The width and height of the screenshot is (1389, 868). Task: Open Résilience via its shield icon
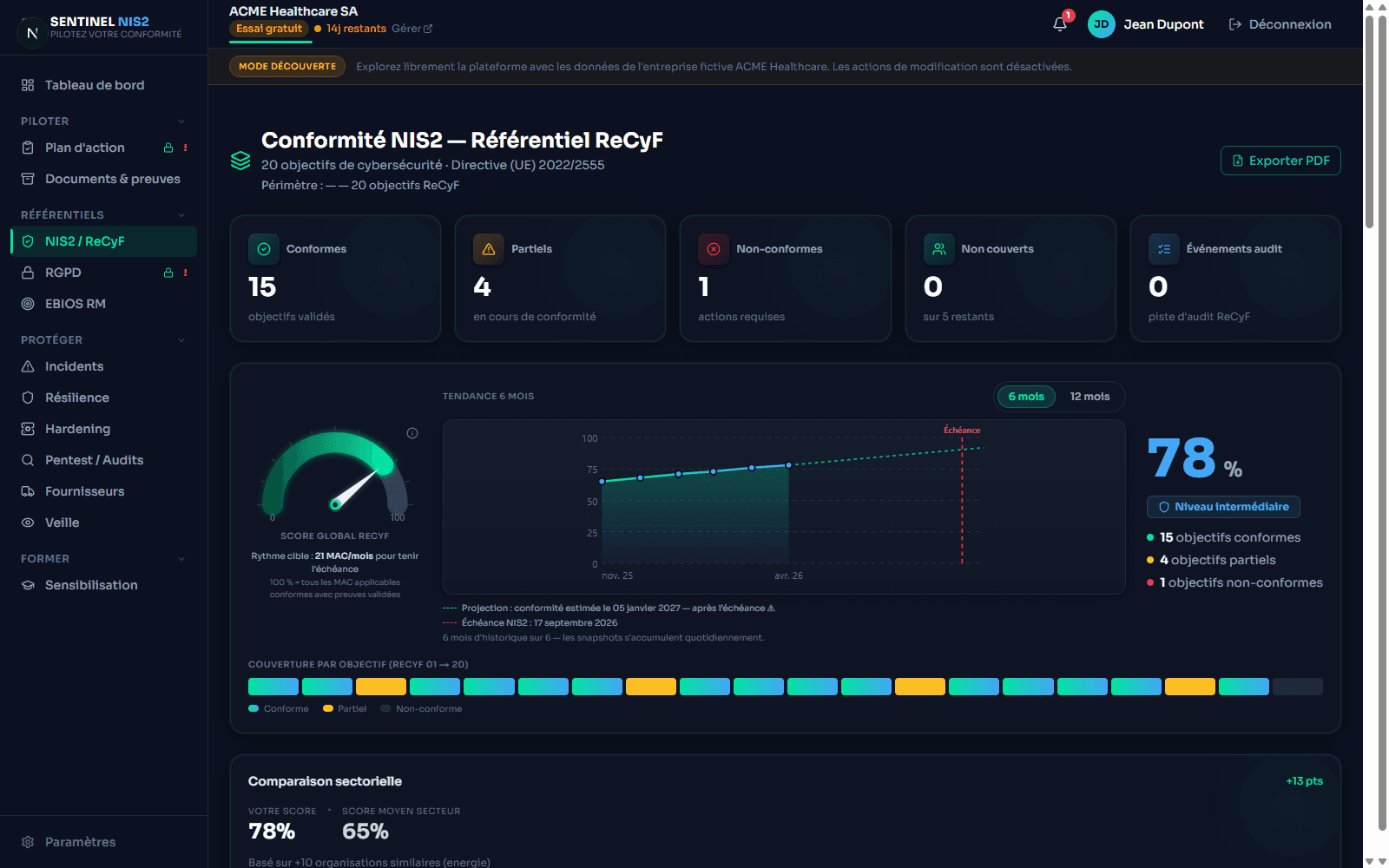pos(28,398)
